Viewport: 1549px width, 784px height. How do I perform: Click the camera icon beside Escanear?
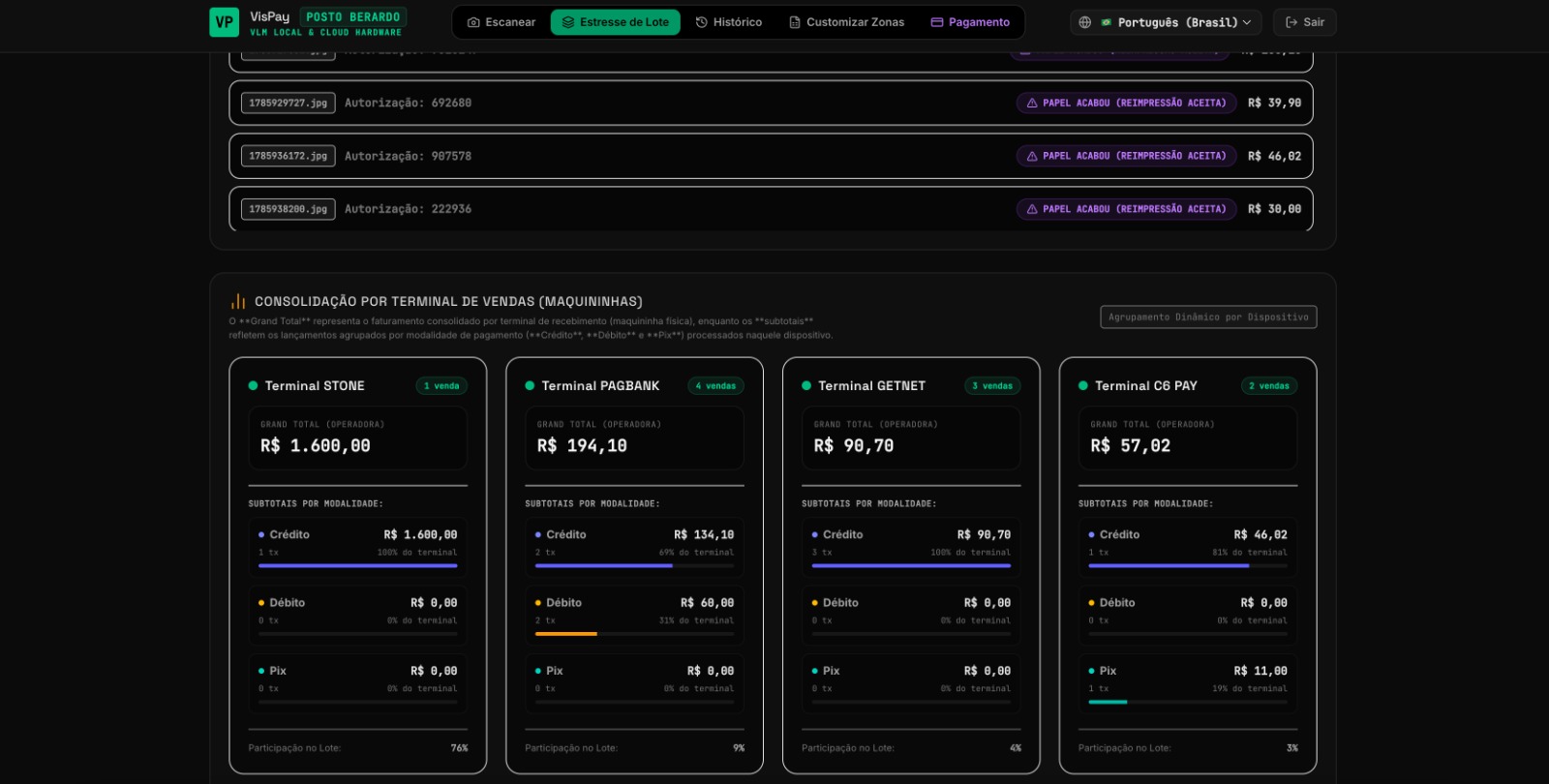473,22
